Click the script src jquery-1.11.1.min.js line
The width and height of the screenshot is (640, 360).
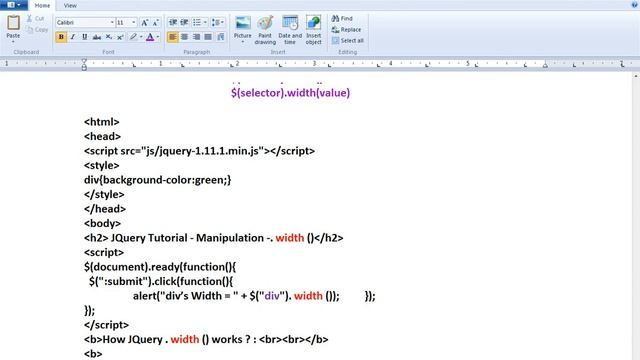199,151
